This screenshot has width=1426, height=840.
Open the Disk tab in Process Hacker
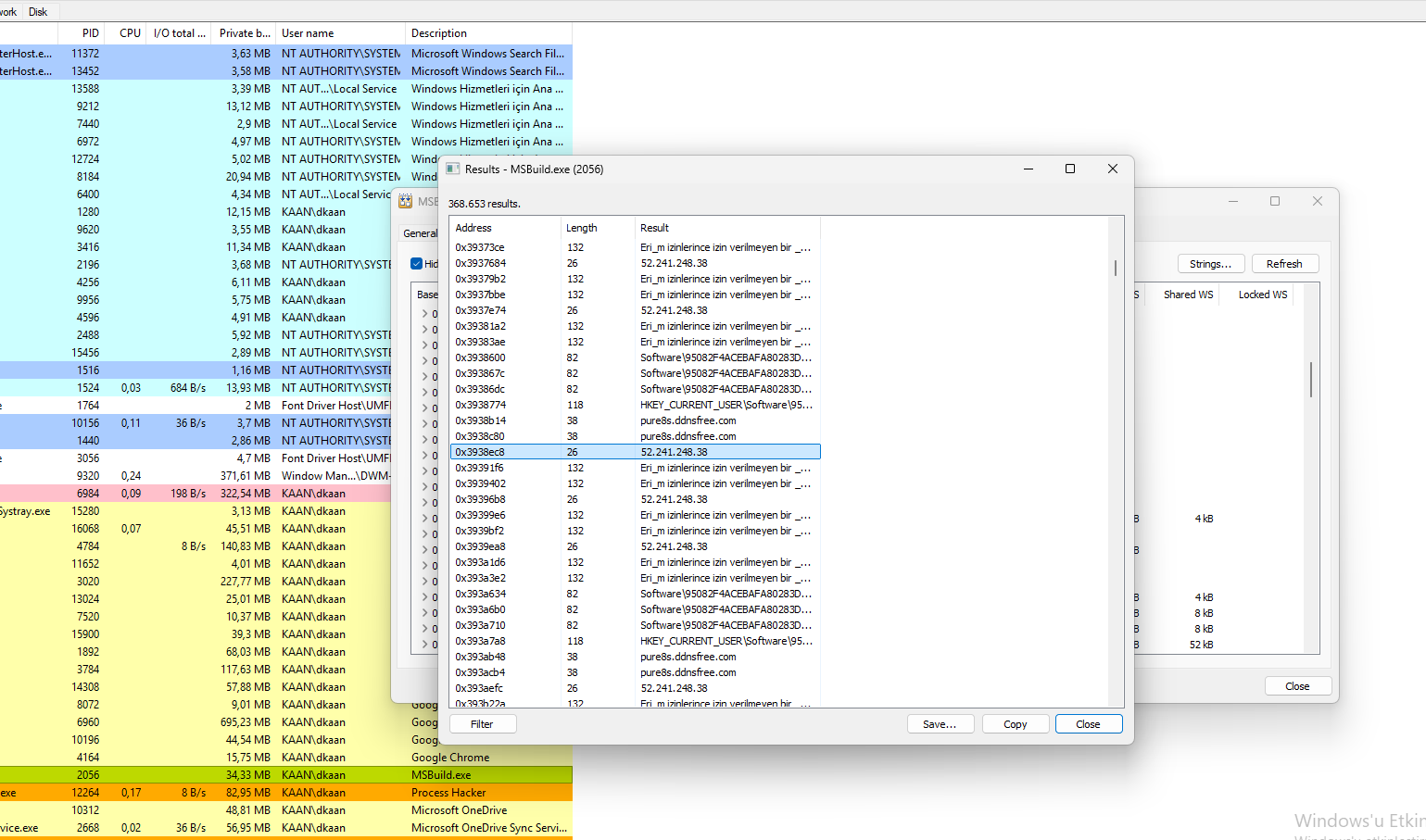[38, 12]
